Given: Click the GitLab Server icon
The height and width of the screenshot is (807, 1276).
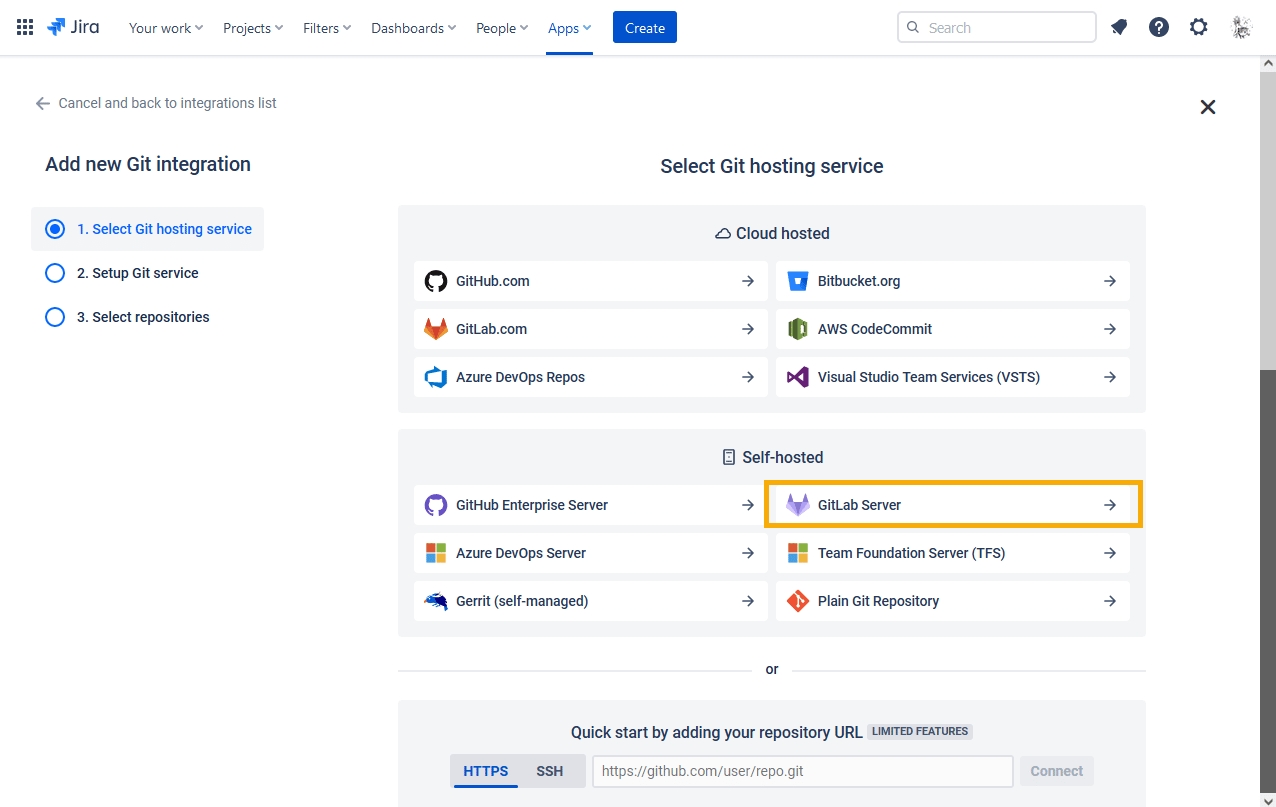Looking at the screenshot, I should [x=798, y=505].
